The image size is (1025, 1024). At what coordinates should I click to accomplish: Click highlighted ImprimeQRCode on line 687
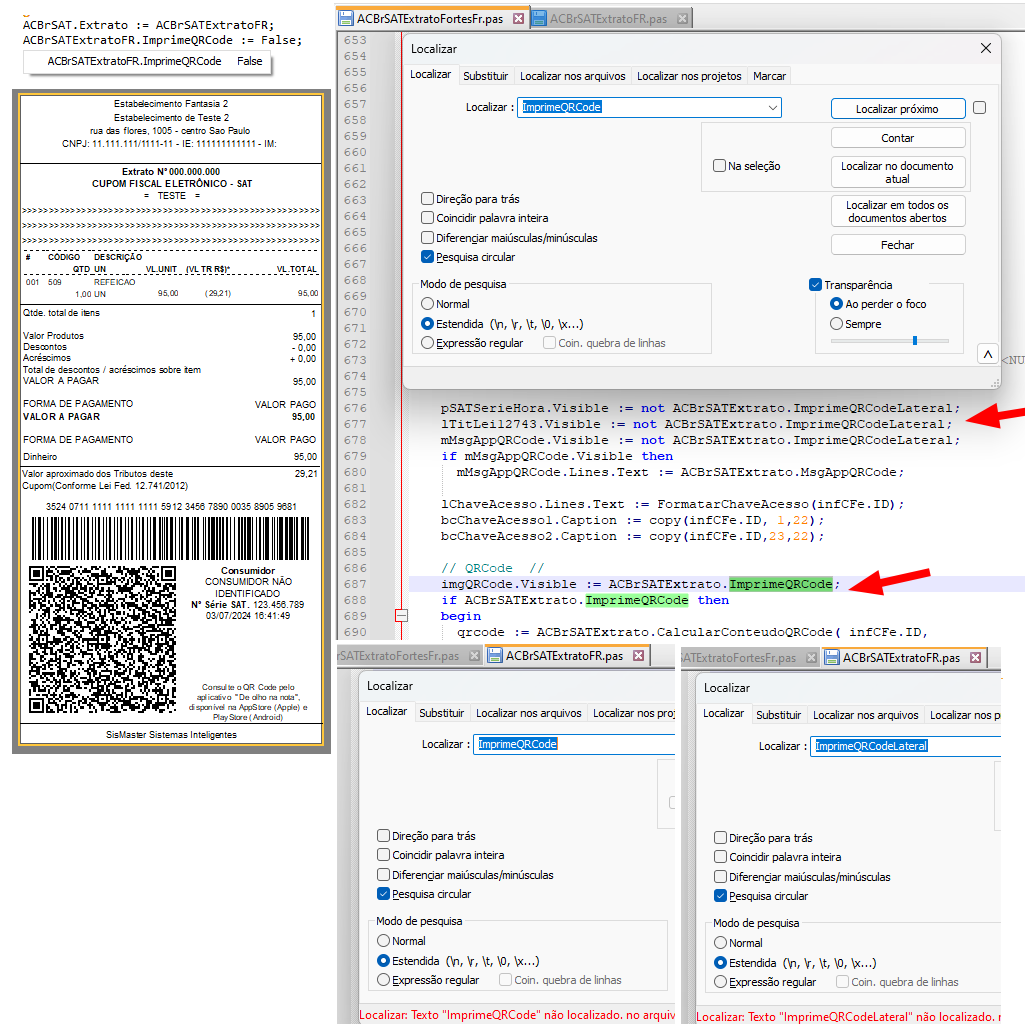point(781,584)
